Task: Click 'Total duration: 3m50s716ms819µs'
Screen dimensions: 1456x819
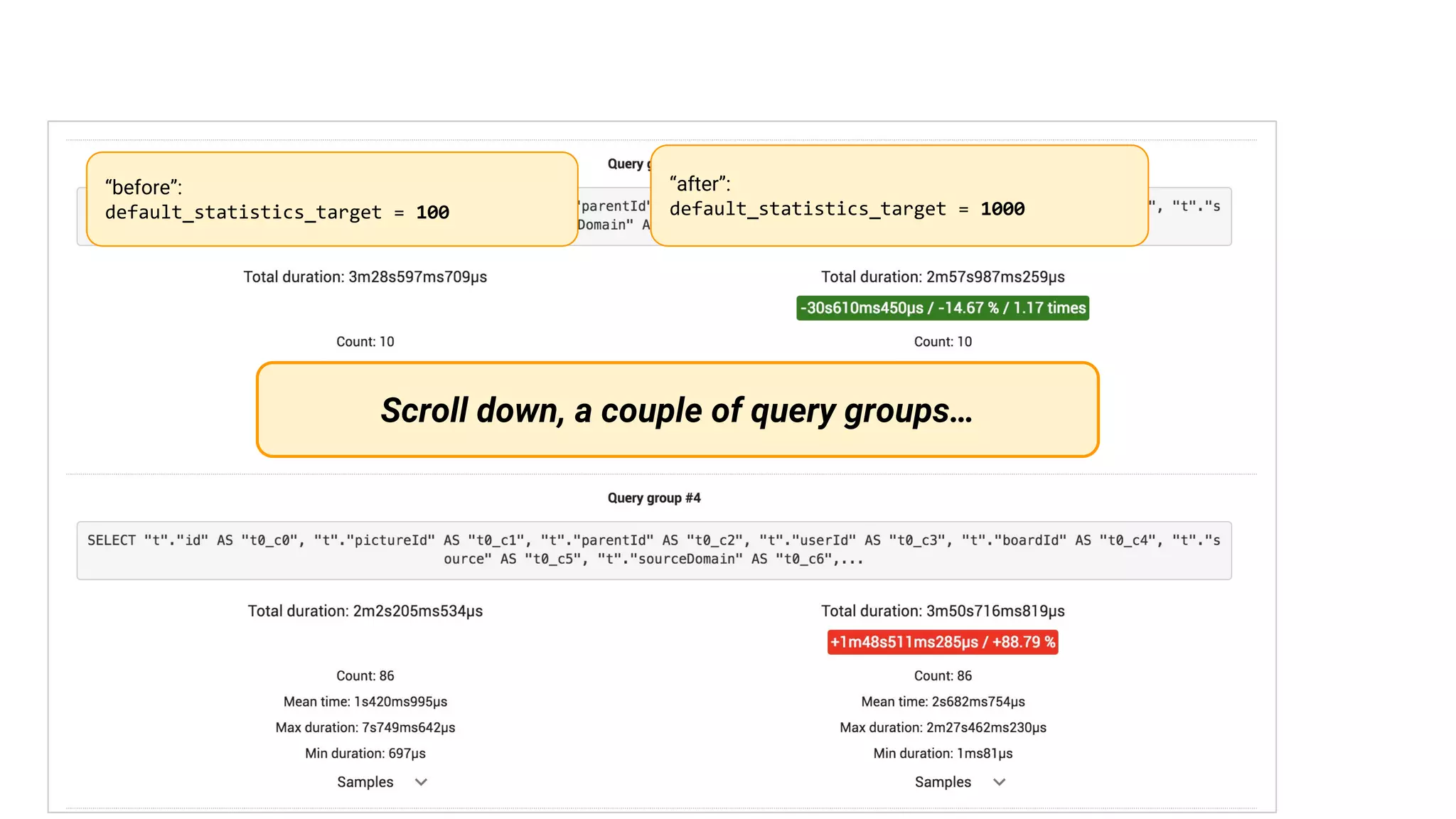Action: pyautogui.click(x=943, y=611)
